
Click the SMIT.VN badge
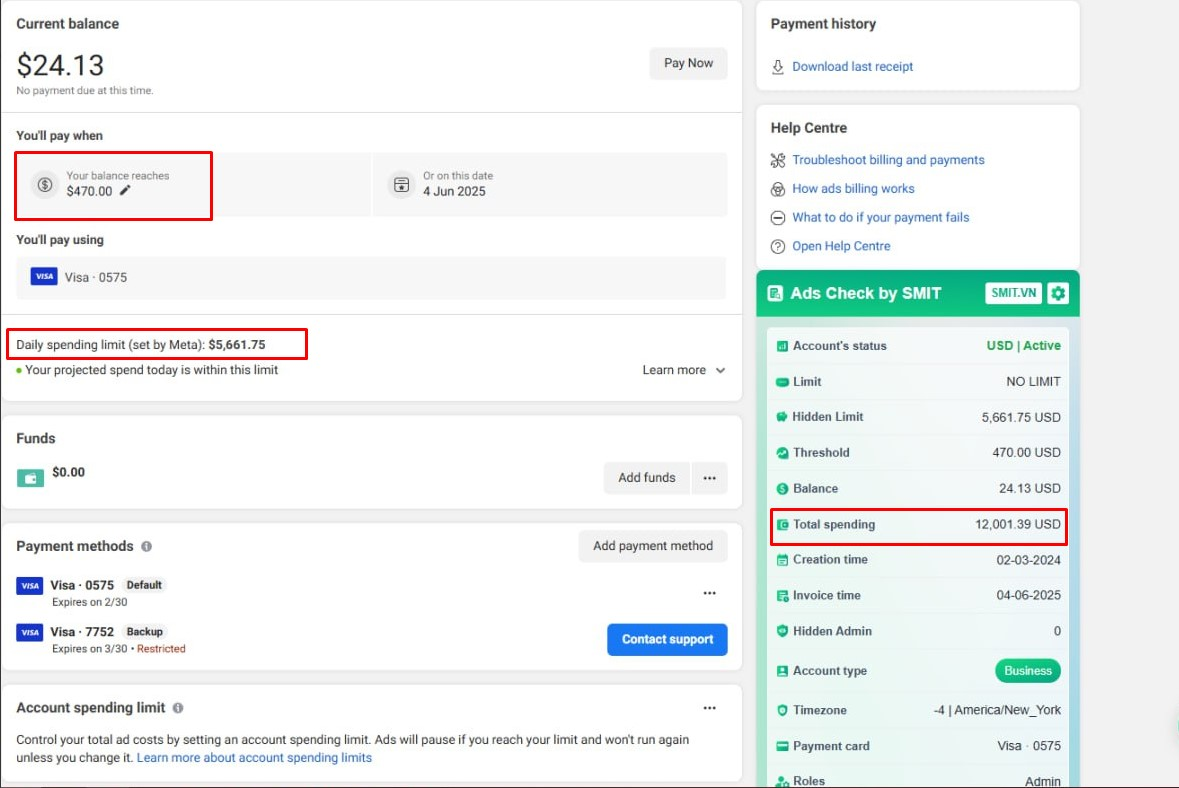(1013, 293)
